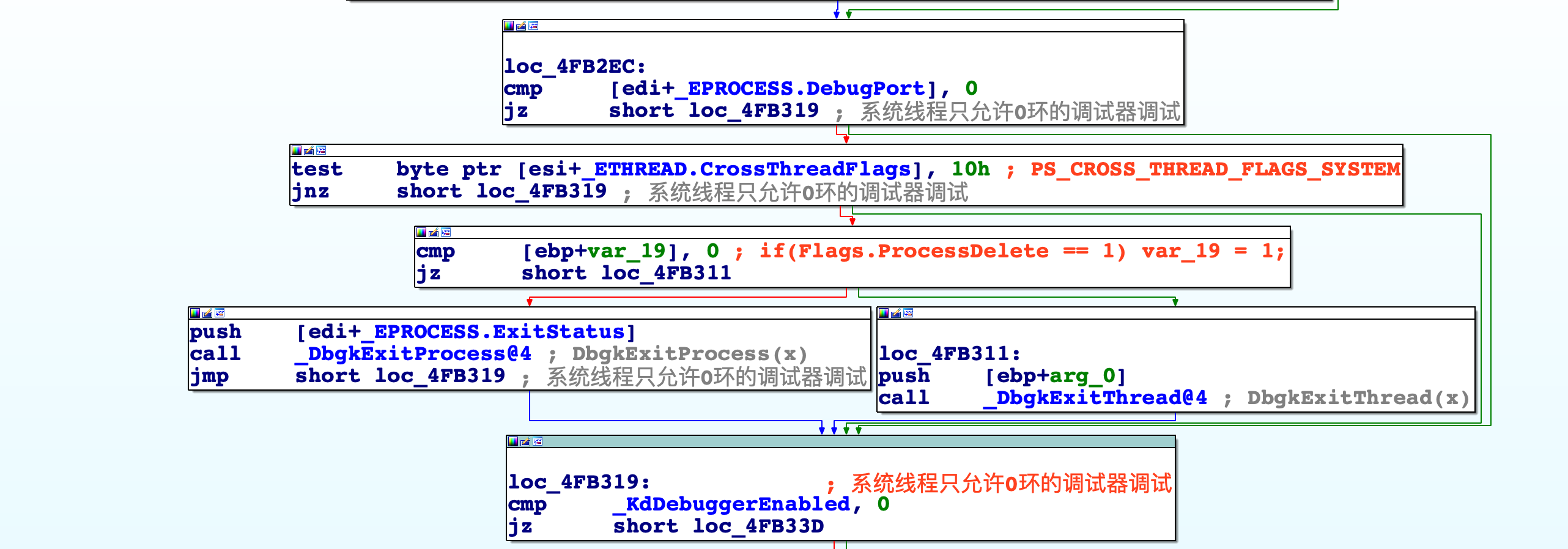Click pencil edit icon on loc_4FB2EC block
The image size is (1568, 549).
[521, 26]
